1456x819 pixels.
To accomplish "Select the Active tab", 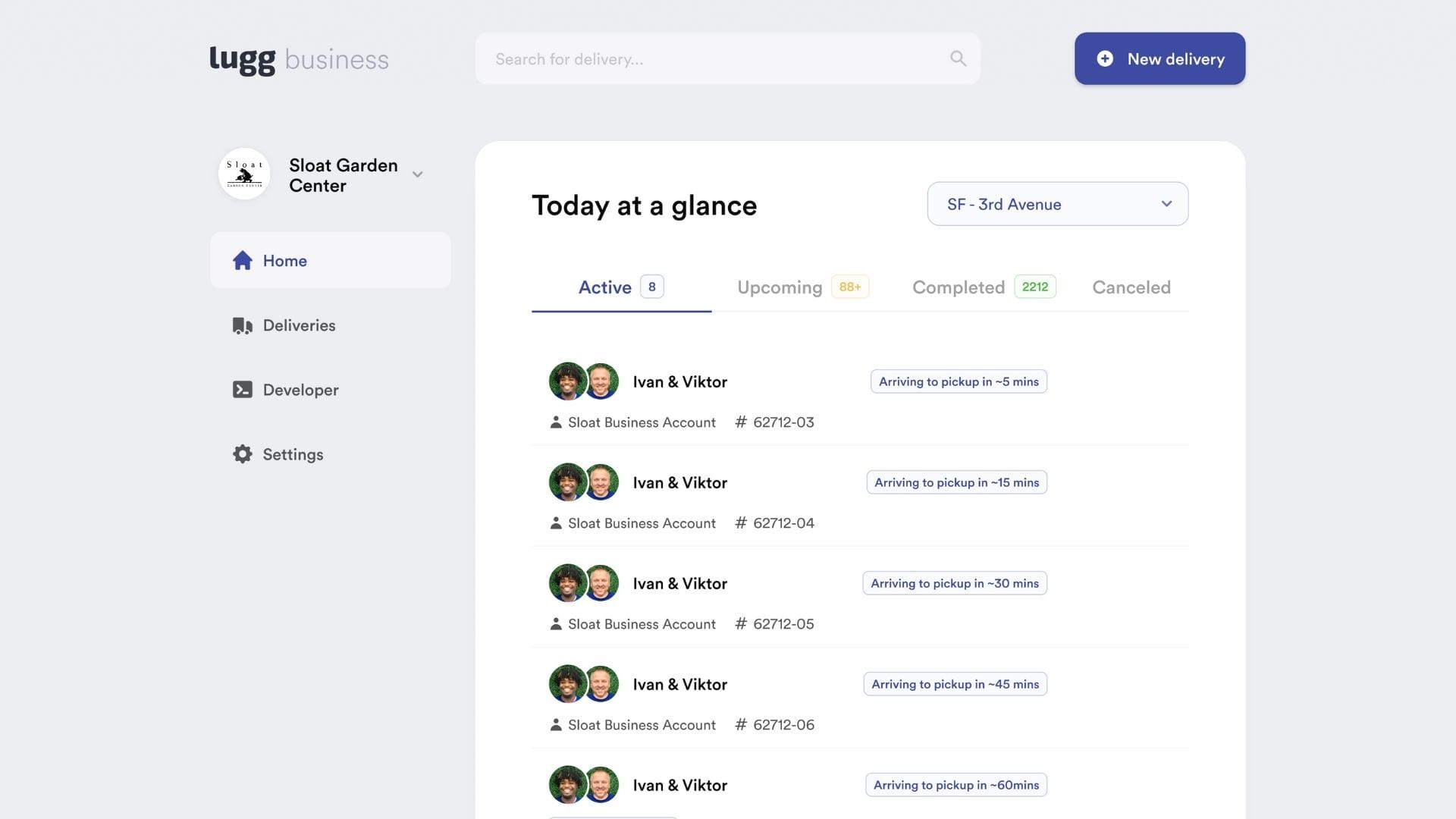I will tap(605, 287).
